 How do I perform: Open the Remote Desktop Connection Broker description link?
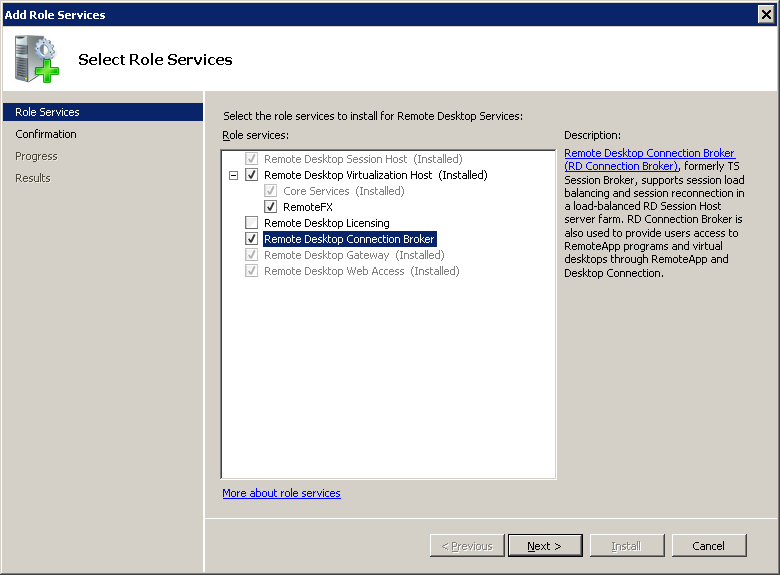649,160
